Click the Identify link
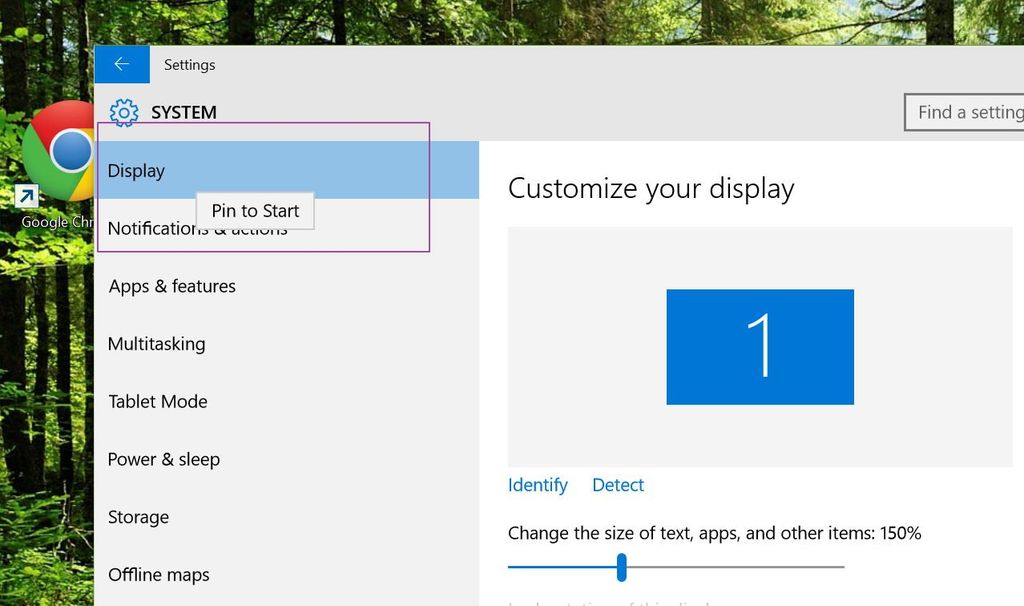The image size is (1024, 606). 537,485
